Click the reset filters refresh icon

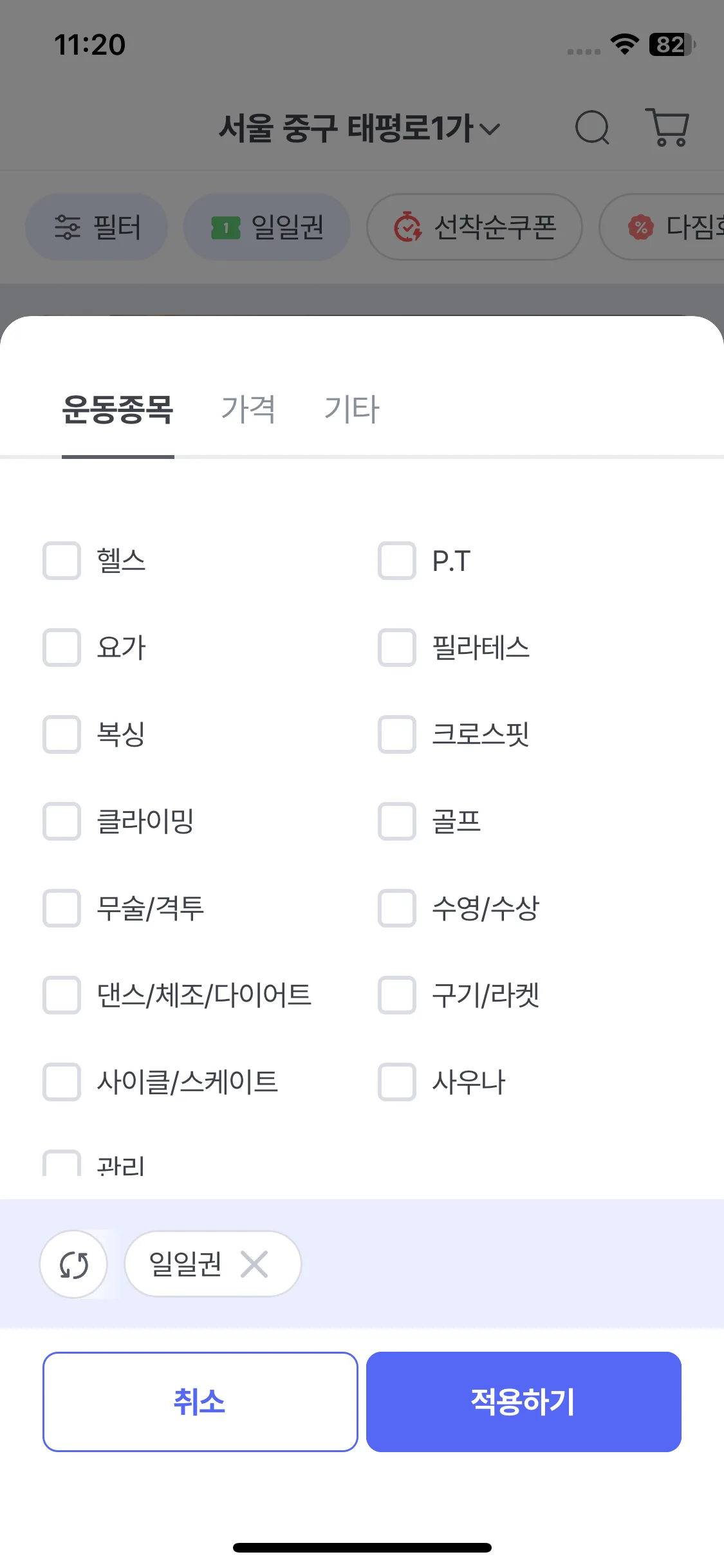[74, 1265]
